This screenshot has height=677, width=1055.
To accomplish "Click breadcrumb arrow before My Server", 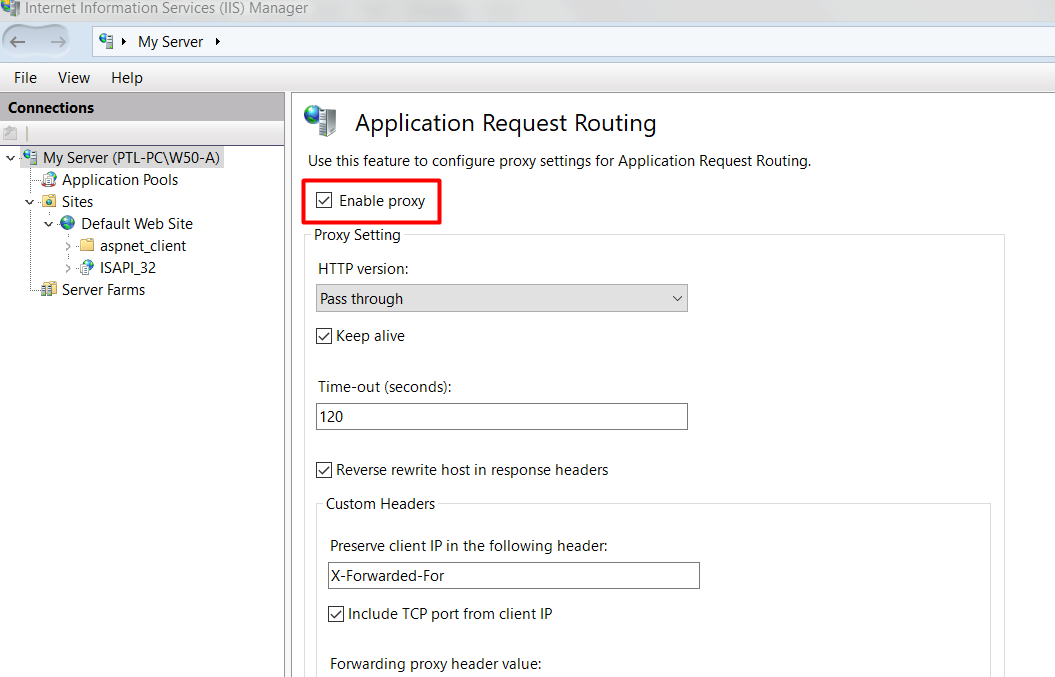I will [x=124, y=42].
